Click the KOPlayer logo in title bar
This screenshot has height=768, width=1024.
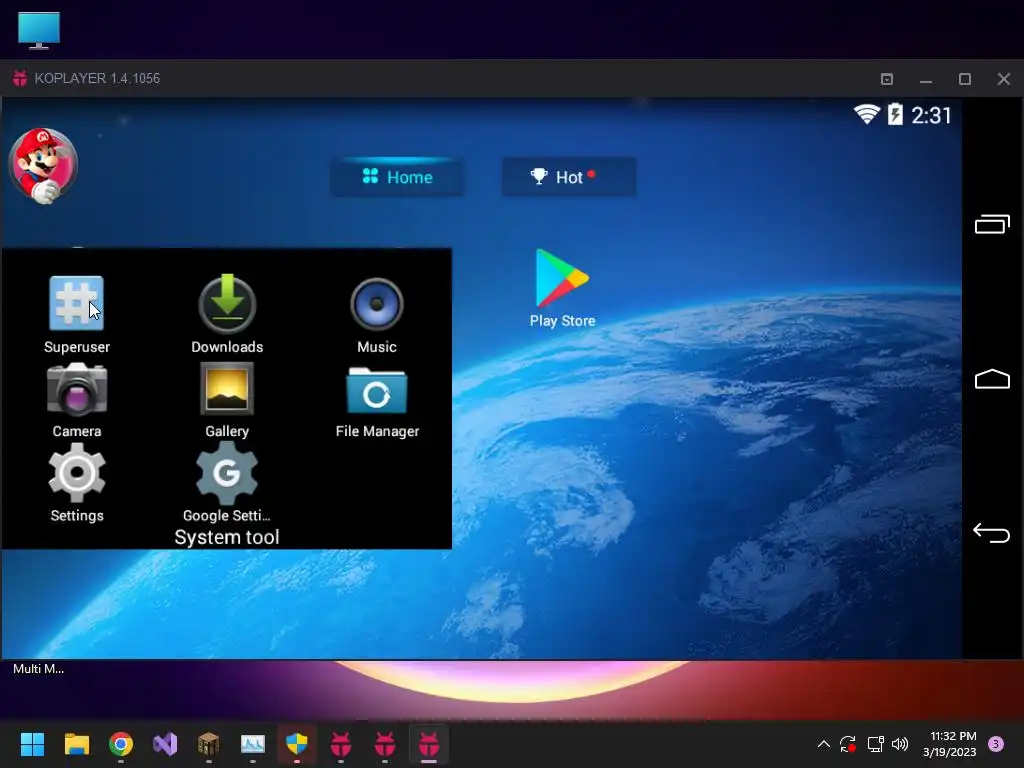click(x=20, y=78)
